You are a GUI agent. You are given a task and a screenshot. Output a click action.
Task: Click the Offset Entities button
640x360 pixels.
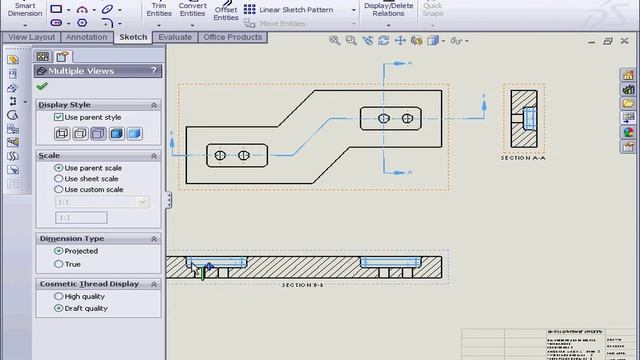tap(226, 11)
